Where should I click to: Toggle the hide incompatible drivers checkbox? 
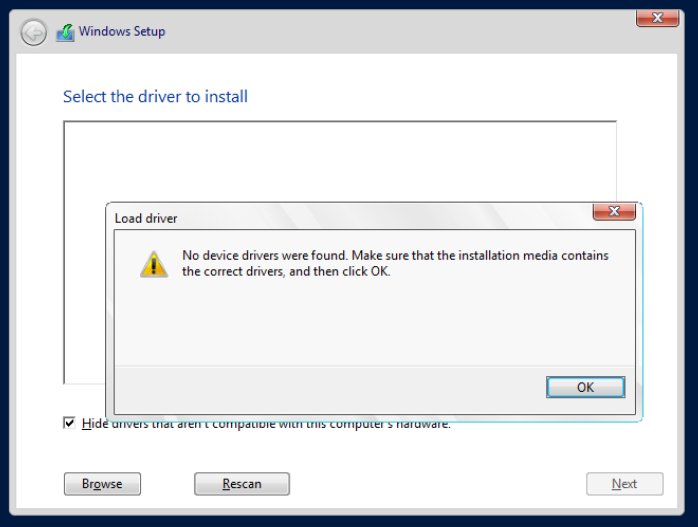coord(69,423)
